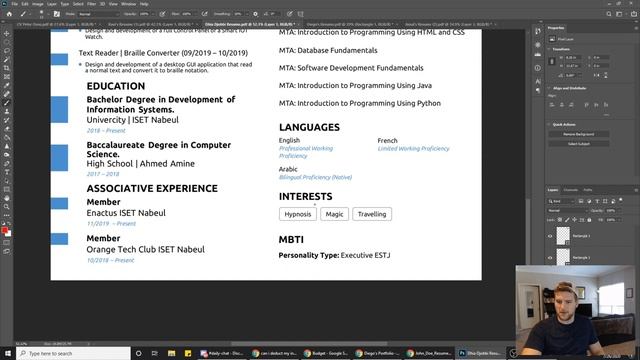Select the Path Selection tool

(7, 180)
